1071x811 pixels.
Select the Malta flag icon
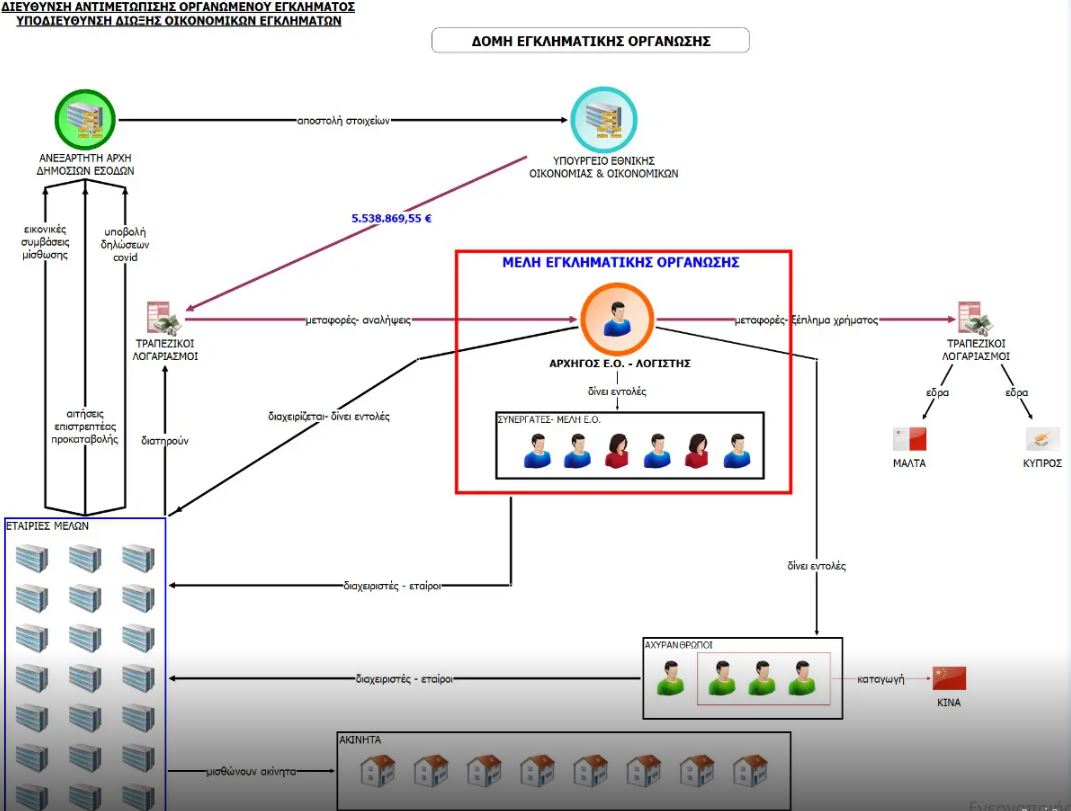(909, 439)
